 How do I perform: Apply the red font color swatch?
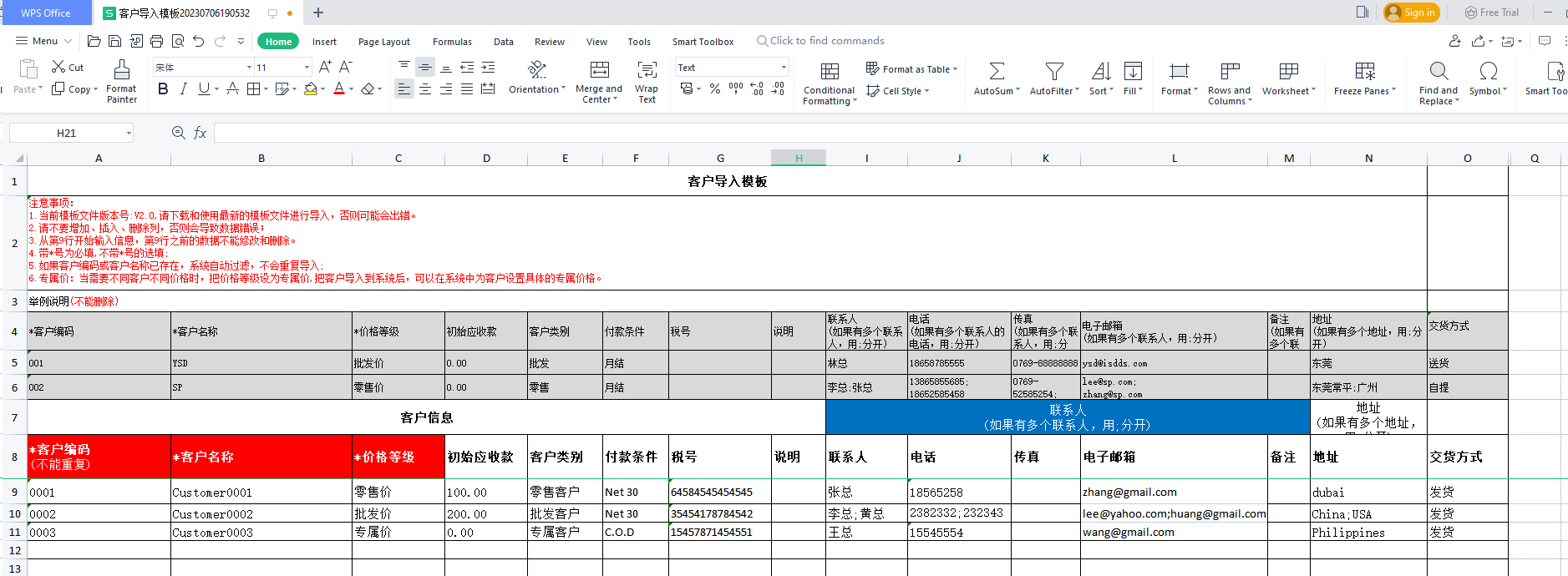click(338, 88)
